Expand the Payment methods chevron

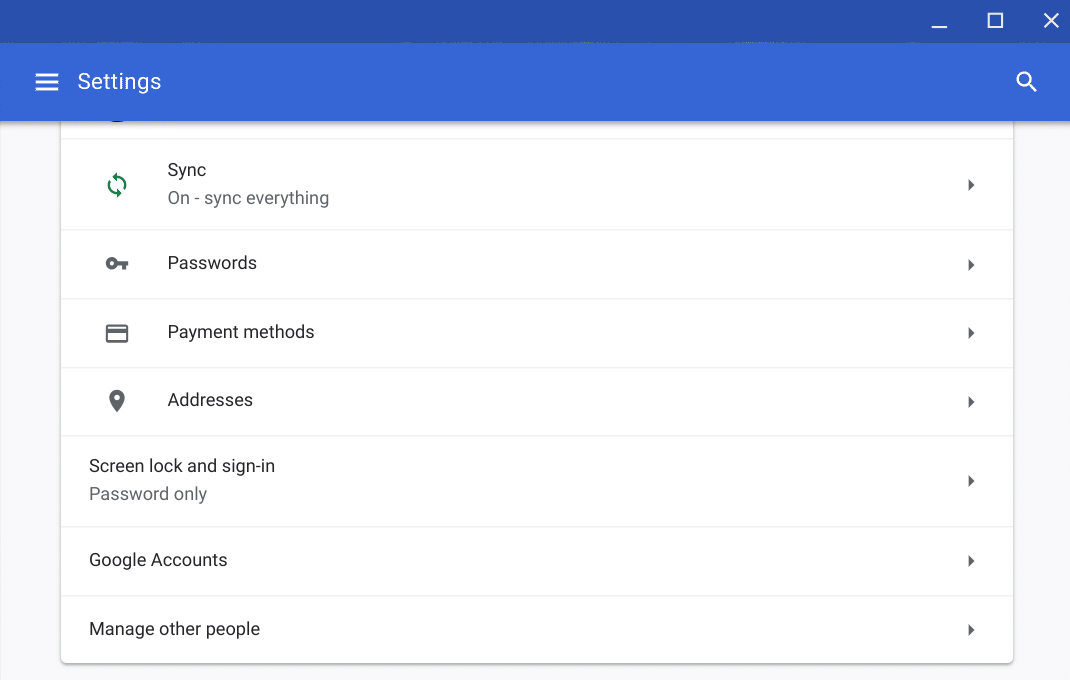coord(970,333)
